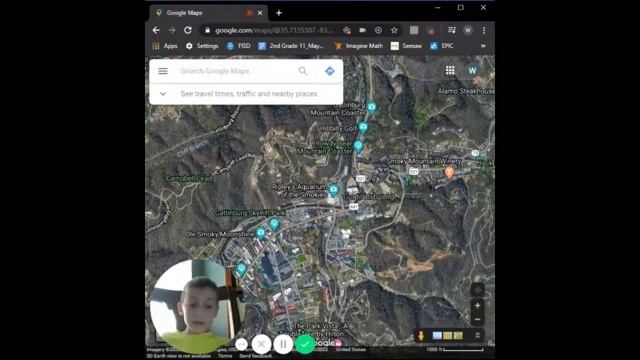Go back in the browser
This screenshot has width=640, height=360.
[156, 30]
